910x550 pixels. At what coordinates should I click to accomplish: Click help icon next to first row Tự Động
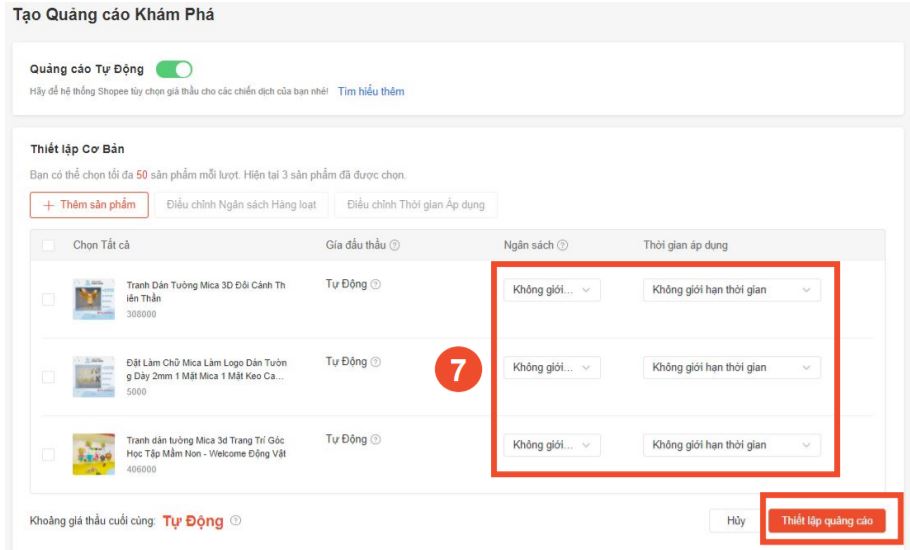[376, 285]
